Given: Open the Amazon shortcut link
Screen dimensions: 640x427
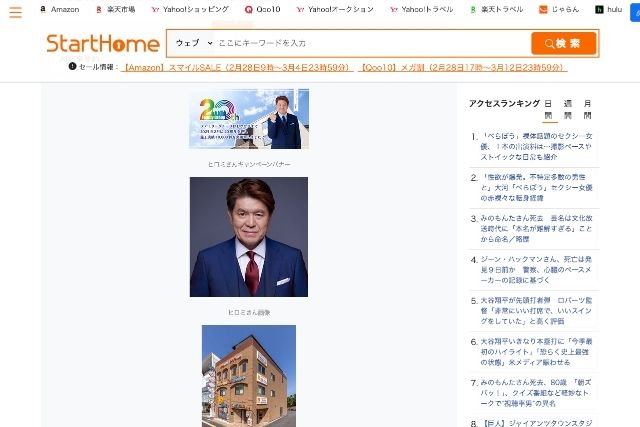Looking at the screenshot, I should pyautogui.click(x=60, y=9).
